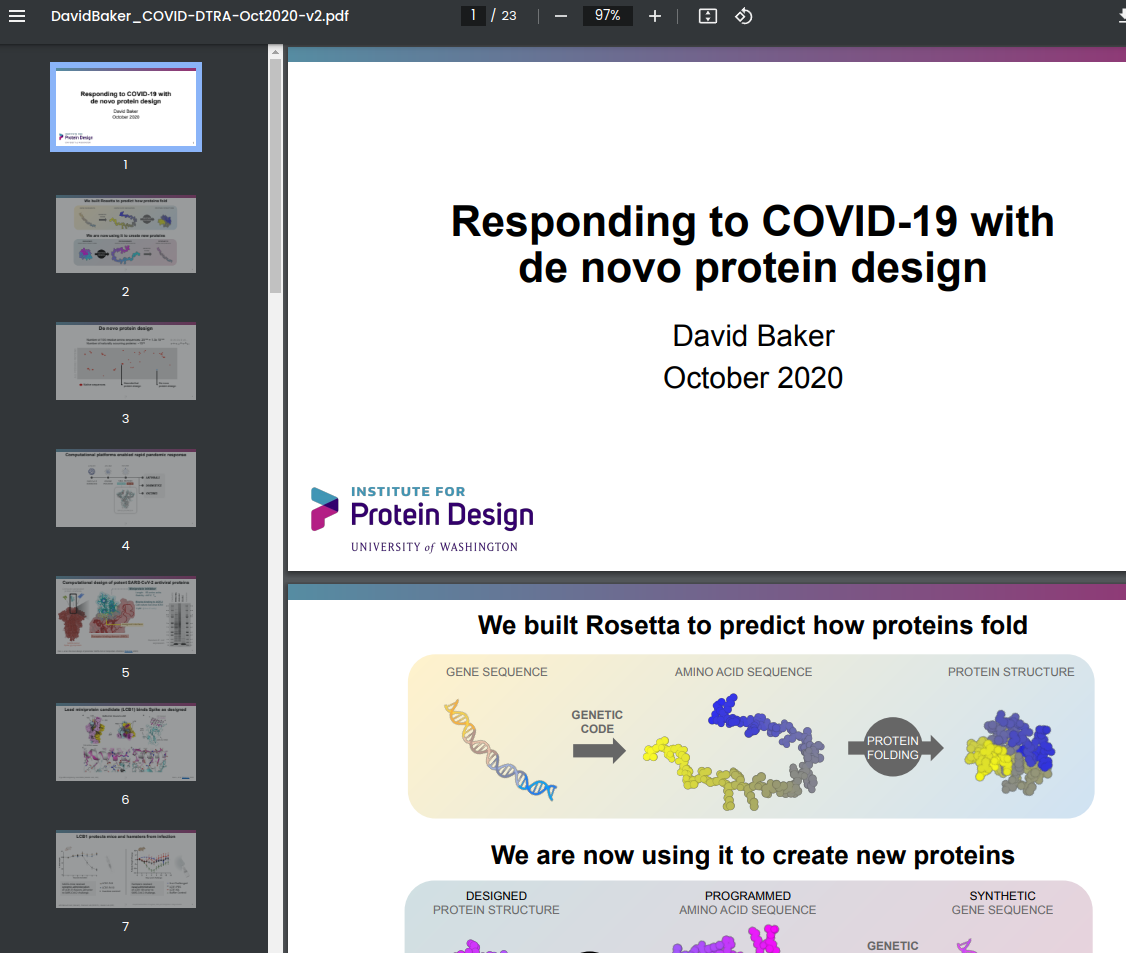Click the 'AMINO ACID SEQUENCE' label
Image resolution: width=1126 pixels, height=953 pixels.
click(743, 671)
